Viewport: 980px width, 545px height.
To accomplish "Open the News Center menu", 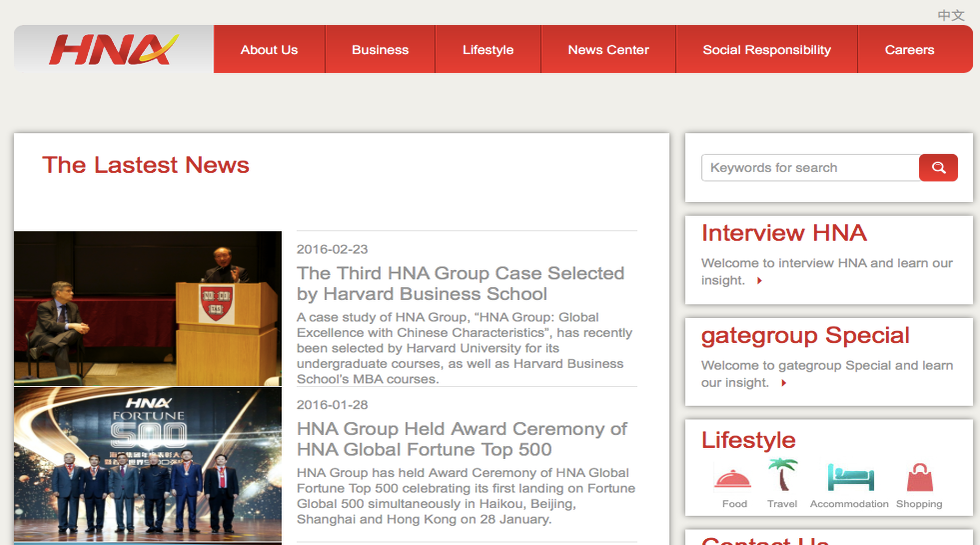I will [x=608, y=50].
